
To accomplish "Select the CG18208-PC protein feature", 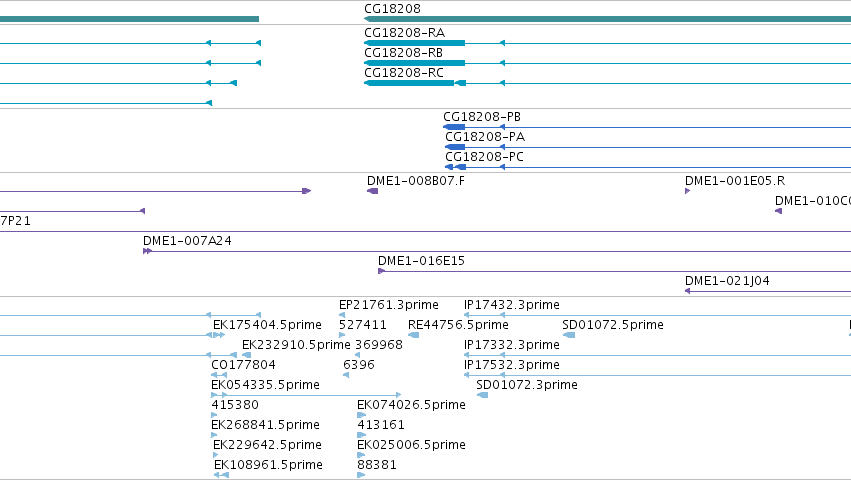I will (x=485, y=157).
